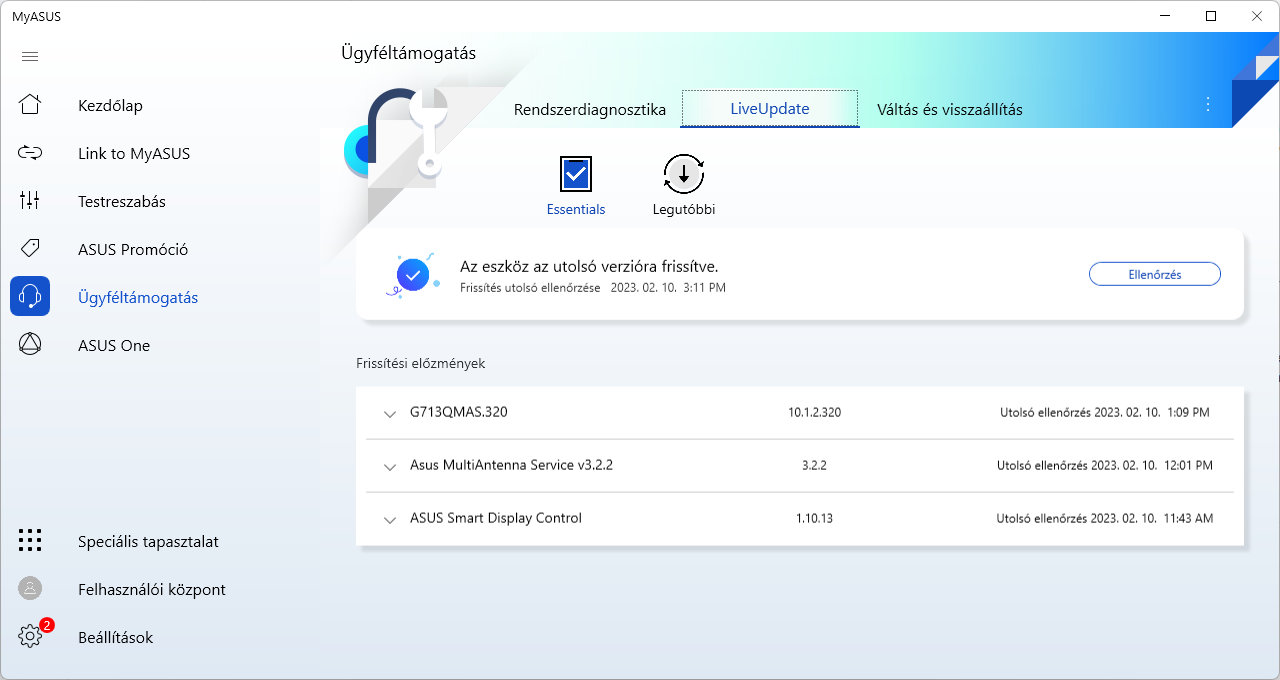Click the Kezdőlap home icon
The image size is (1280, 680).
(x=30, y=105)
